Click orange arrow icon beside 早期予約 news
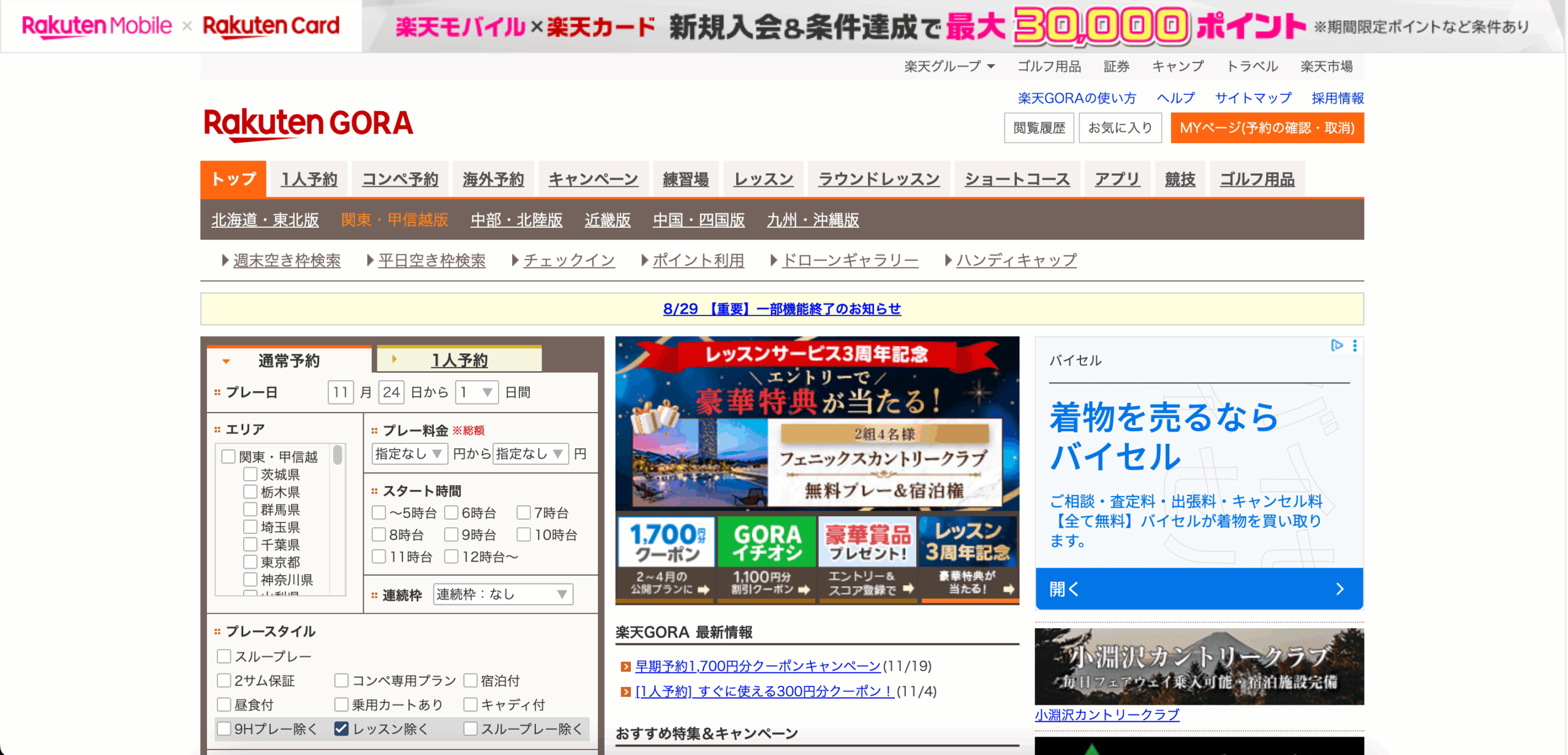The image size is (1568, 755). 625,667
